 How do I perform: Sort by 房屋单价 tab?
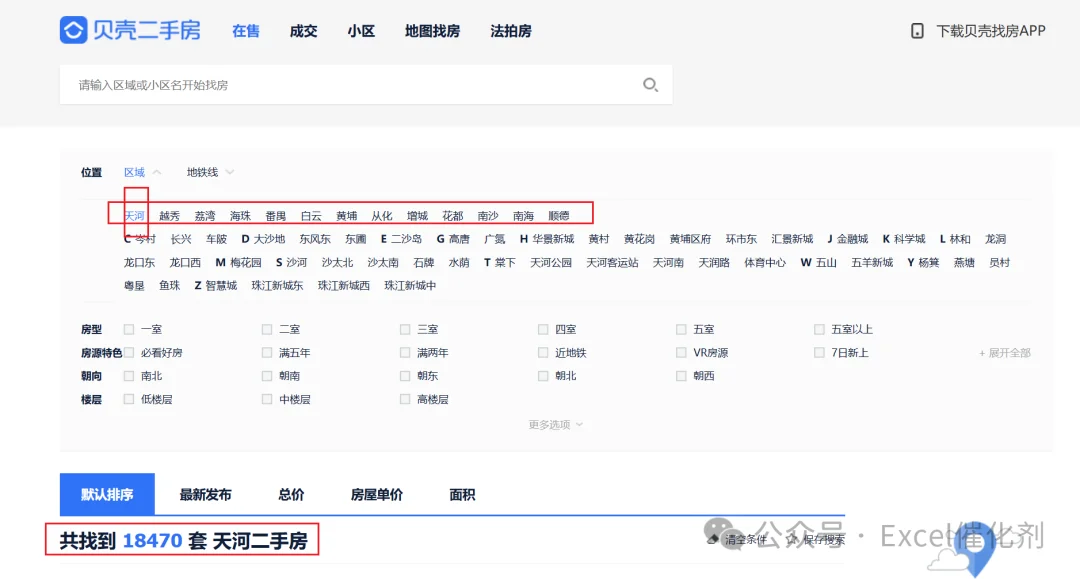pos(377,494)
